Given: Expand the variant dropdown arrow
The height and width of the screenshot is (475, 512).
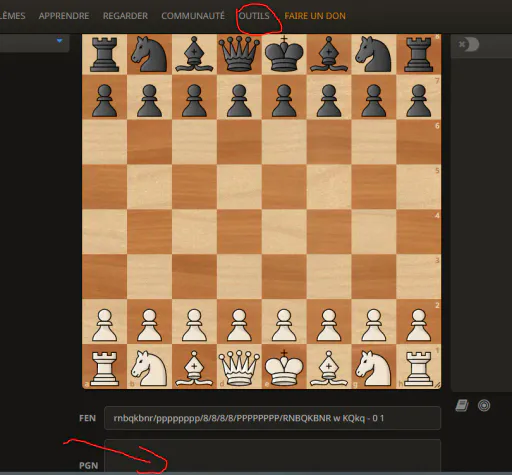Looking at the screenshot, I should tap(60, 41).
